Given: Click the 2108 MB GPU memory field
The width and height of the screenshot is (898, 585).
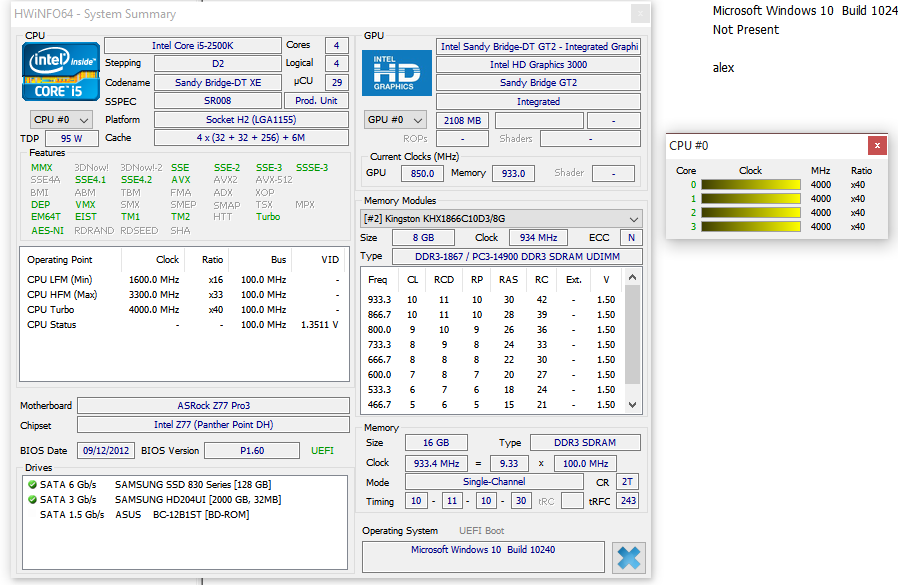Looking at the screenshot, I should coord(462,121).
